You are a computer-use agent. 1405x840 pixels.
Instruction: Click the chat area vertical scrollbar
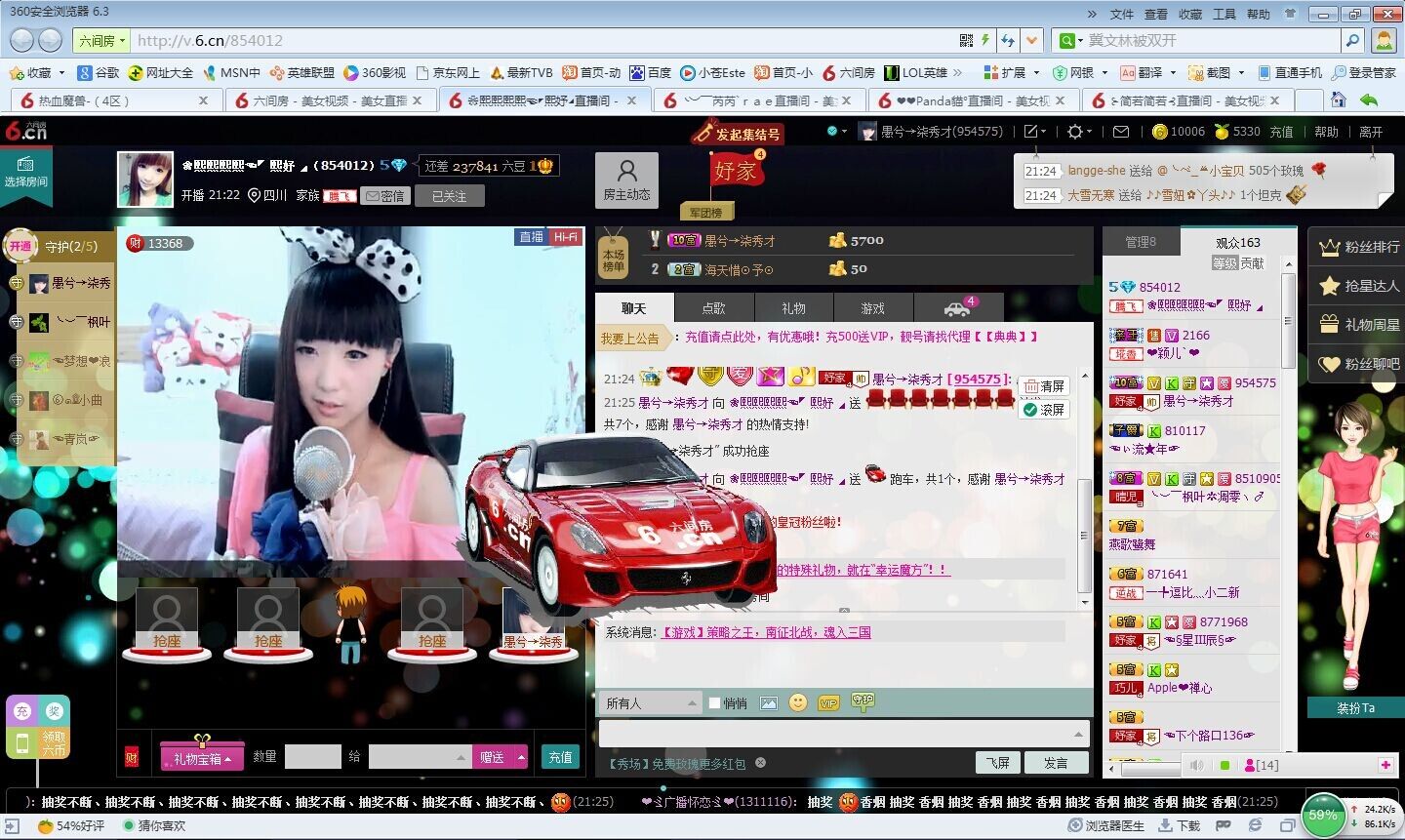pyautogui.click(x=1084, y=535)
